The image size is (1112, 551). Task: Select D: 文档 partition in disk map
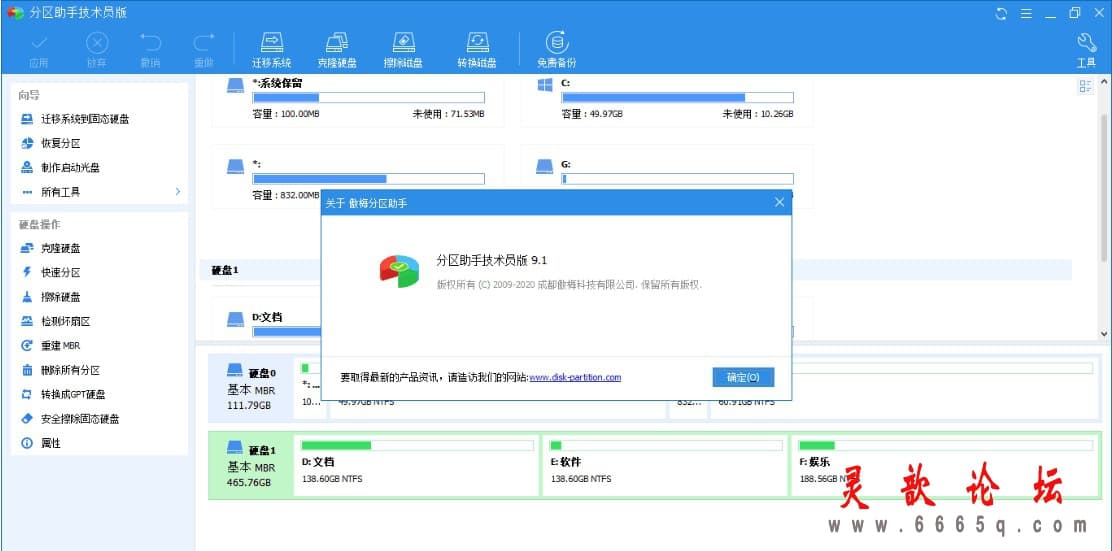point(417,465)
